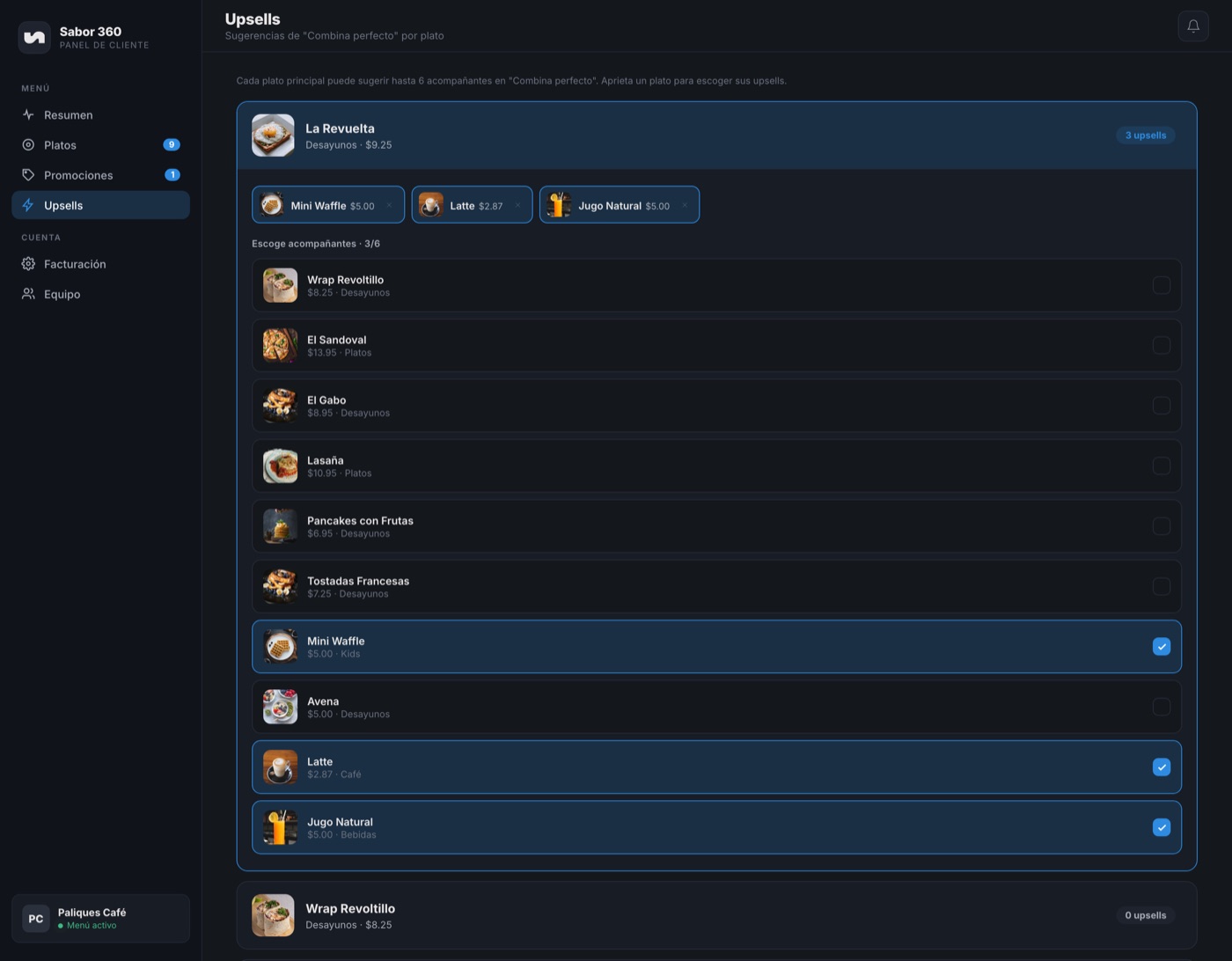1232x961 pixels.
Task: Uncheck the Mini Waffle checkbox
Action: [x=1162, y=647]
